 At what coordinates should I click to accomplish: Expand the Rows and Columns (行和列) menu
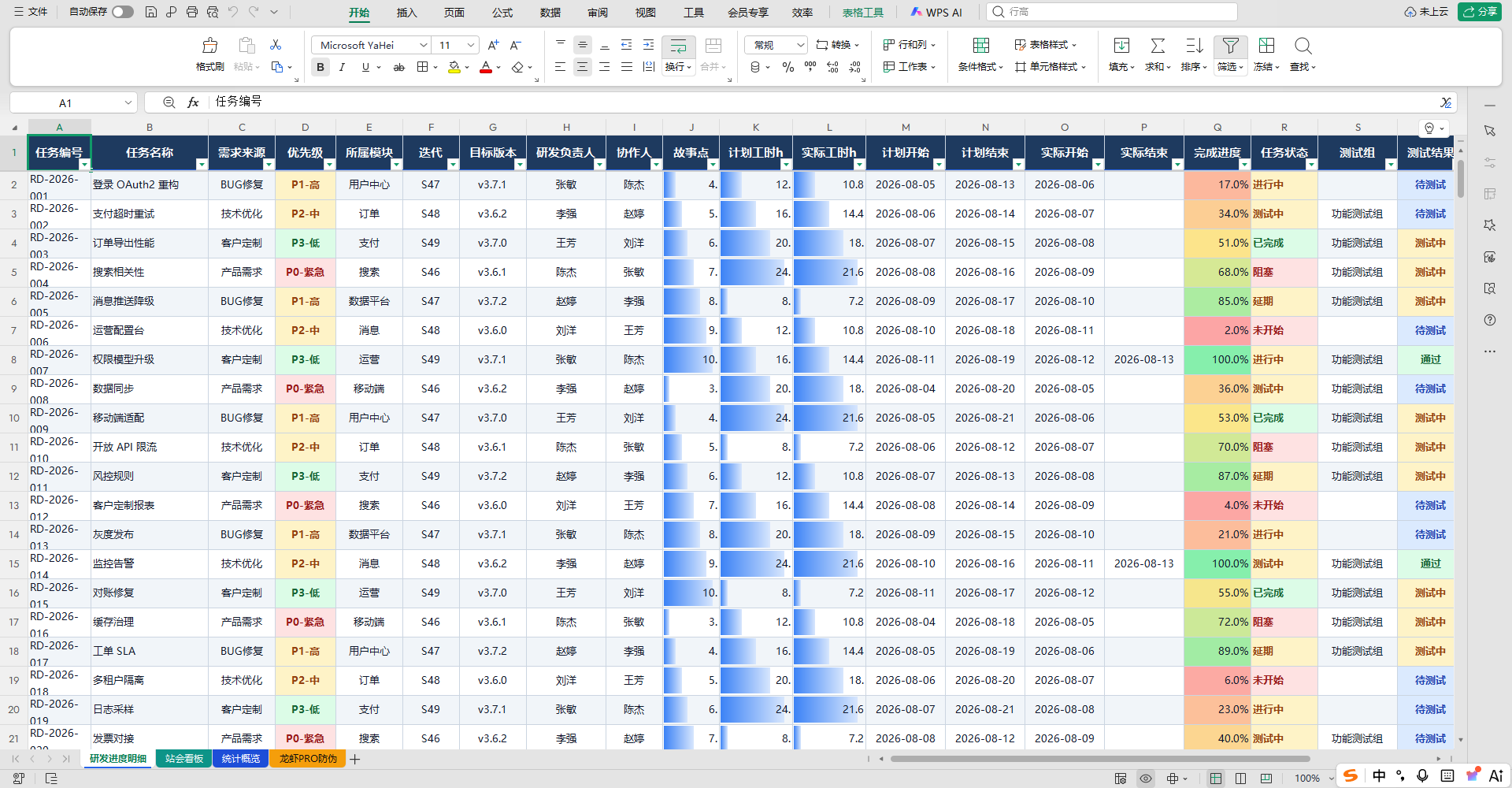click(910, 45)
